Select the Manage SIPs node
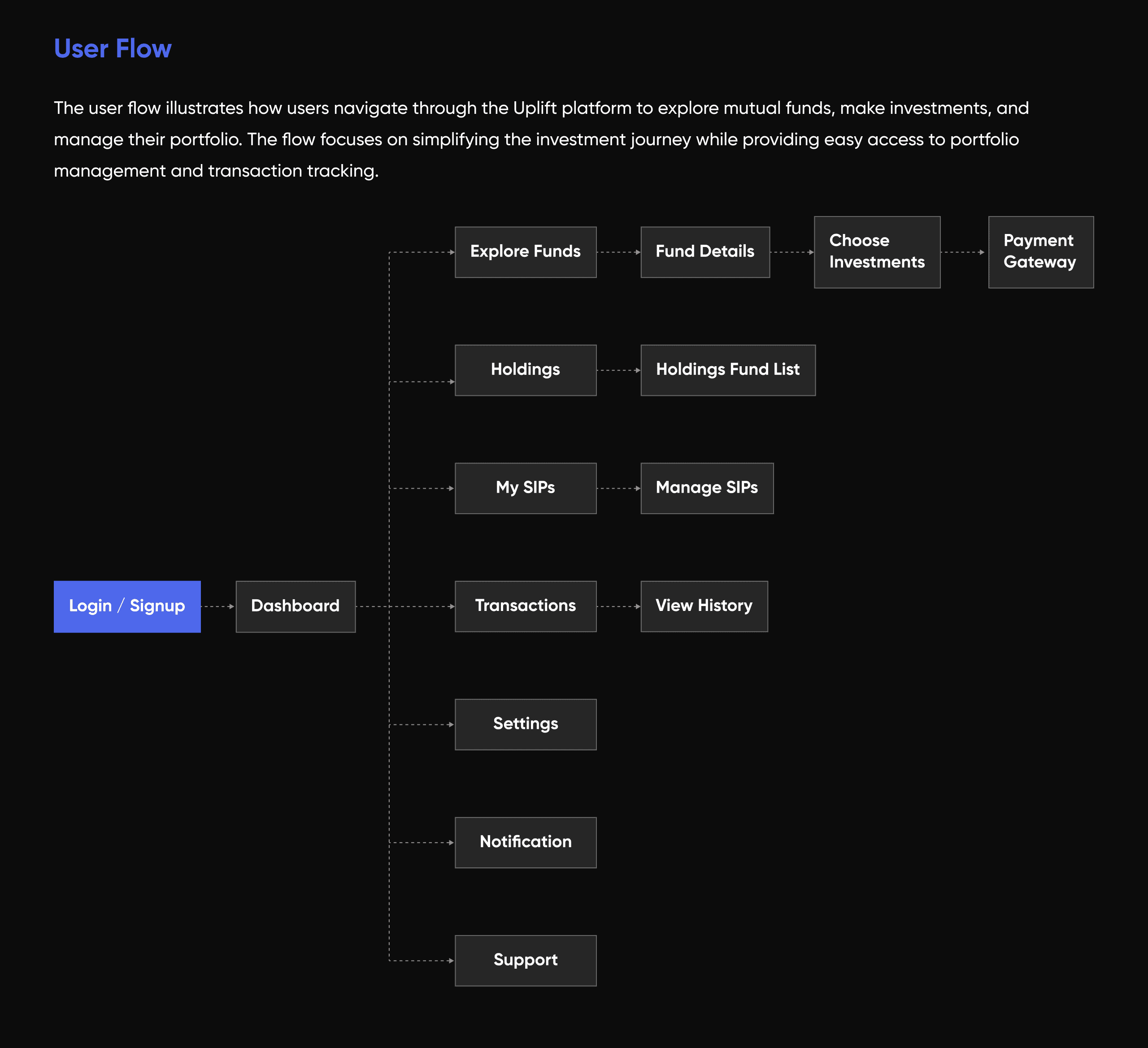 point(707,489)
